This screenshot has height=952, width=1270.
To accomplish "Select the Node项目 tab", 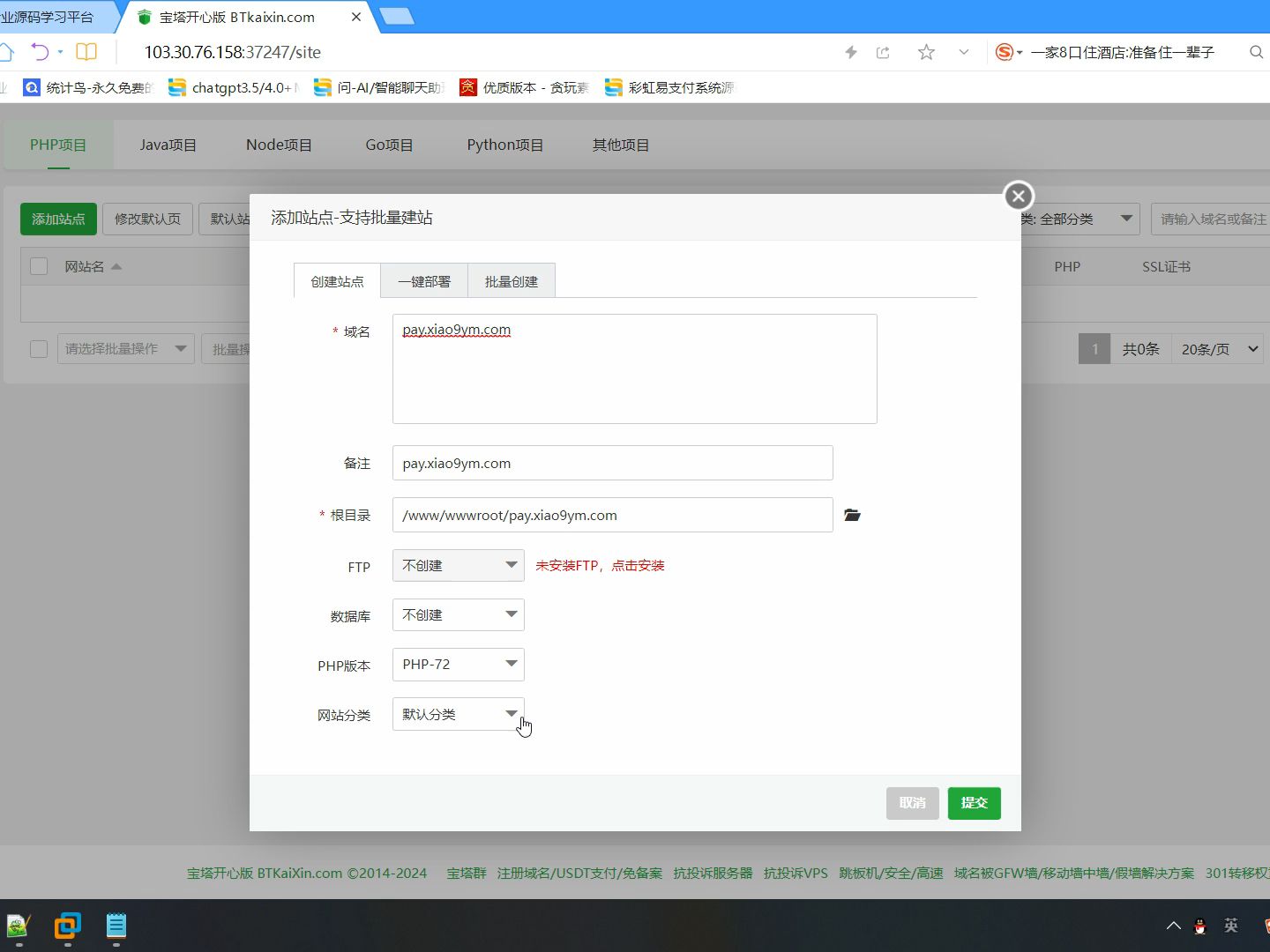I will 279,145.
